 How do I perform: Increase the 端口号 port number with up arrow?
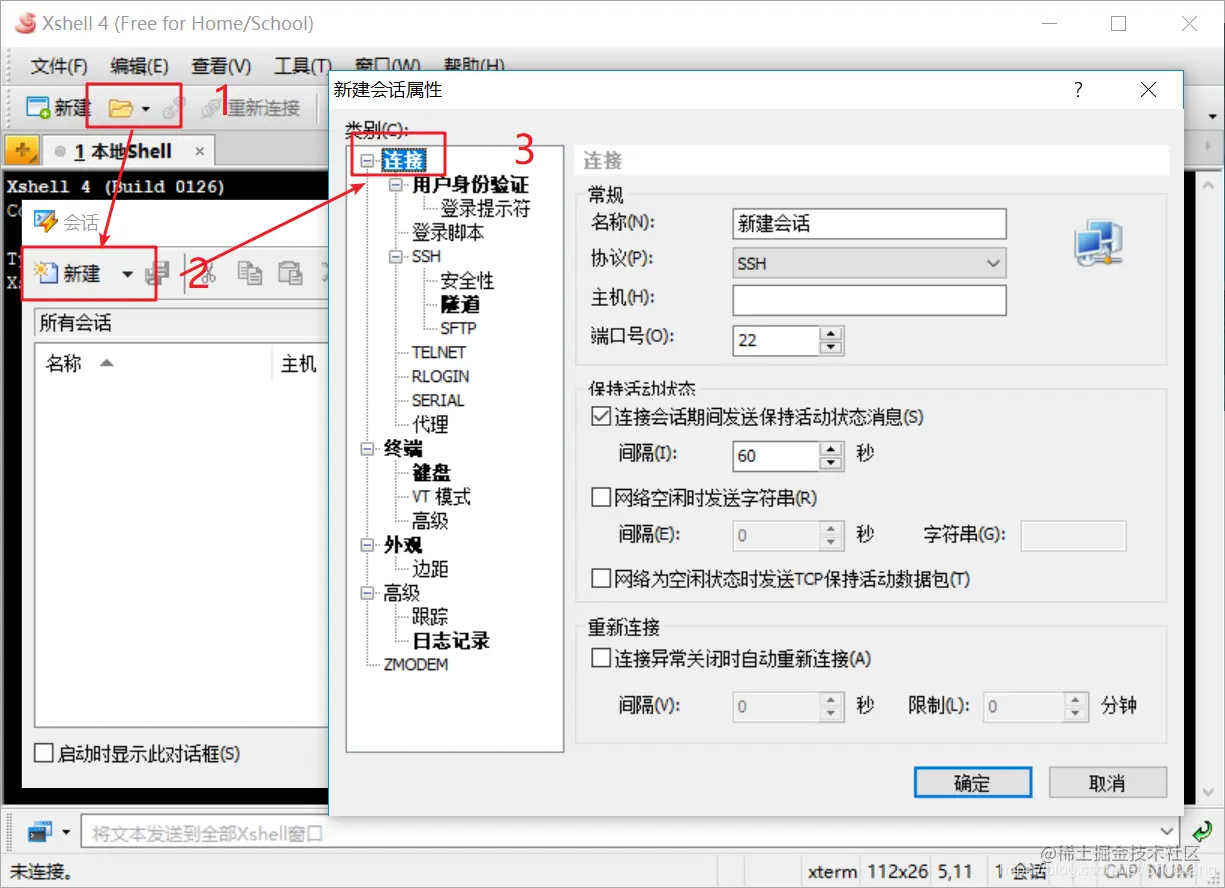coord(831,333)
